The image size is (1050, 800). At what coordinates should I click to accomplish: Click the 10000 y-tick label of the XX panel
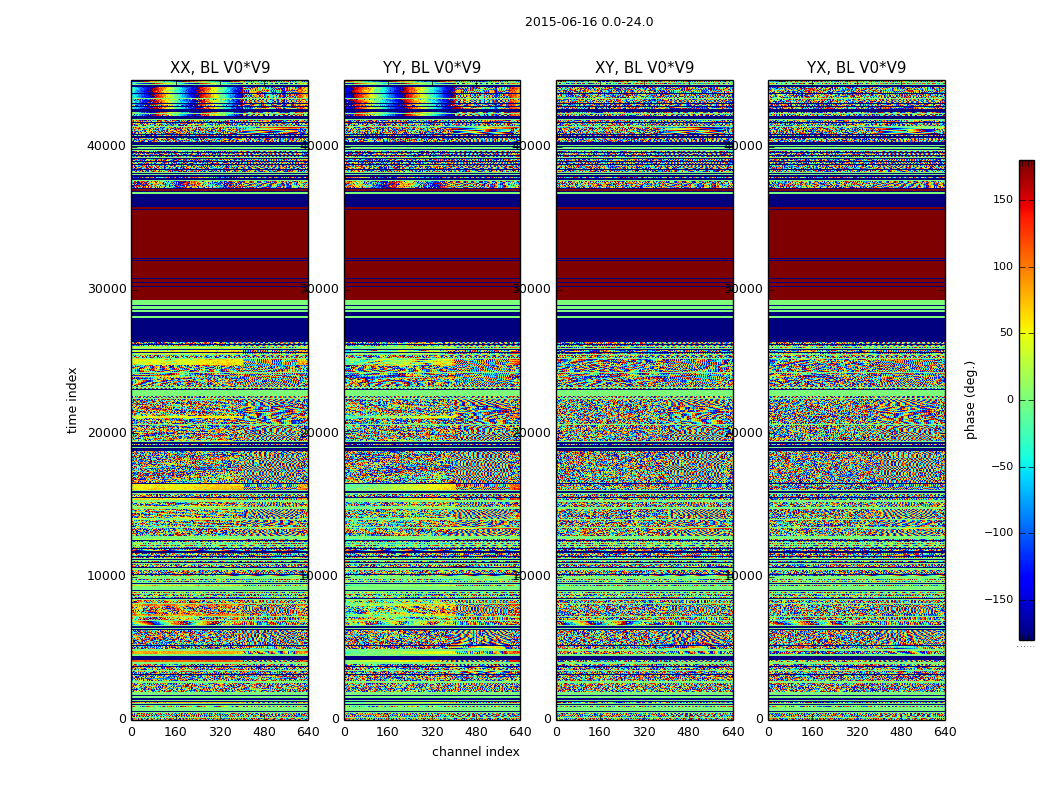click(107, 576)
